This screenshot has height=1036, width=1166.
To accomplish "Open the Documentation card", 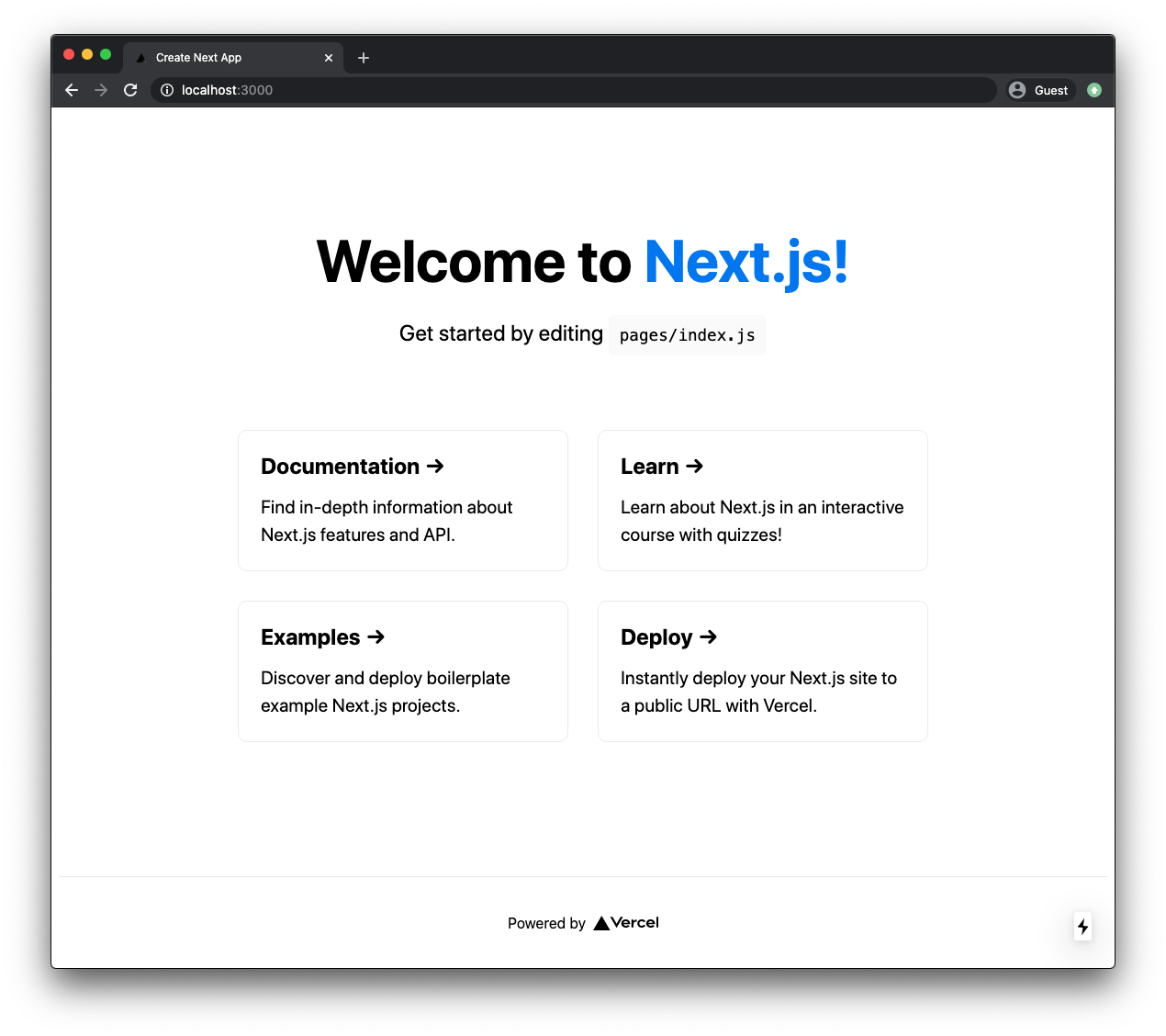I will 403,501.
